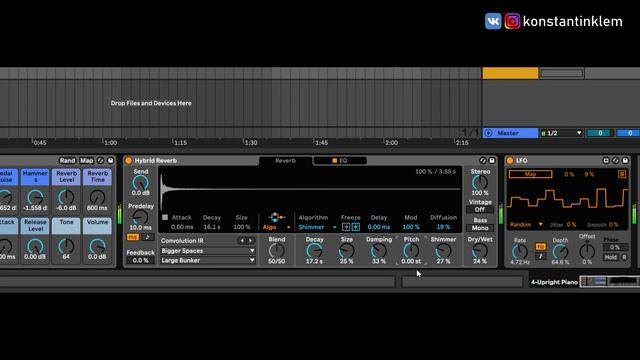Open hot-swap preset icon on LFO device
Image resolution: width=640 pixels, height=360 pixels.
pos(616,161)
